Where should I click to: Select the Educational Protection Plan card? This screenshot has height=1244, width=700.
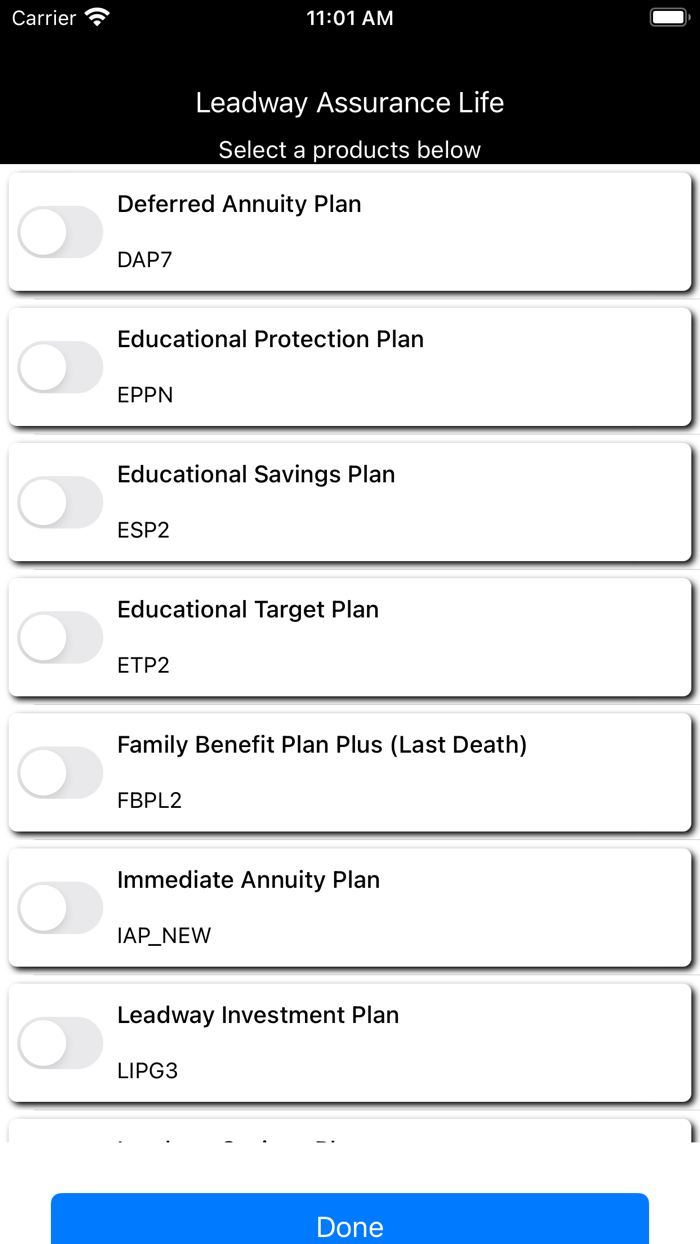350,366
